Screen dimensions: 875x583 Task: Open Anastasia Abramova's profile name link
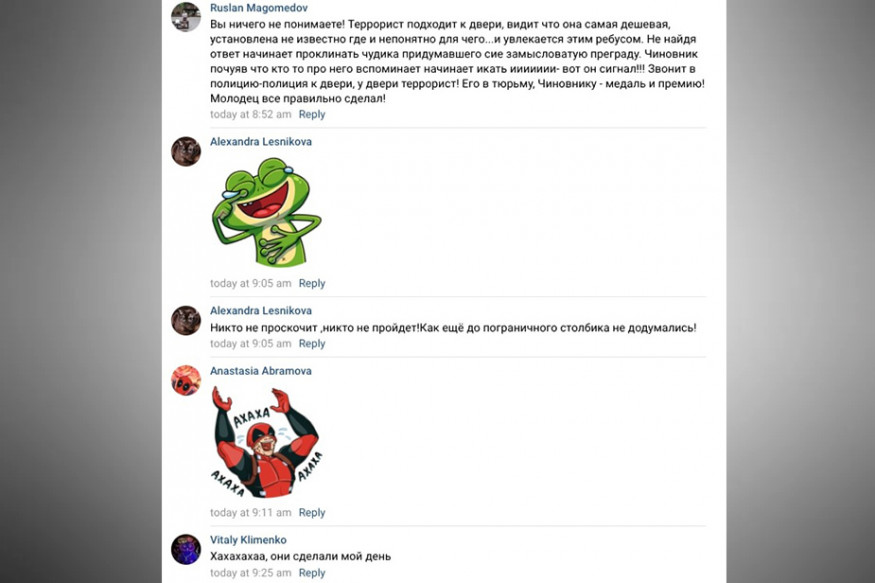tap(261, 371)
